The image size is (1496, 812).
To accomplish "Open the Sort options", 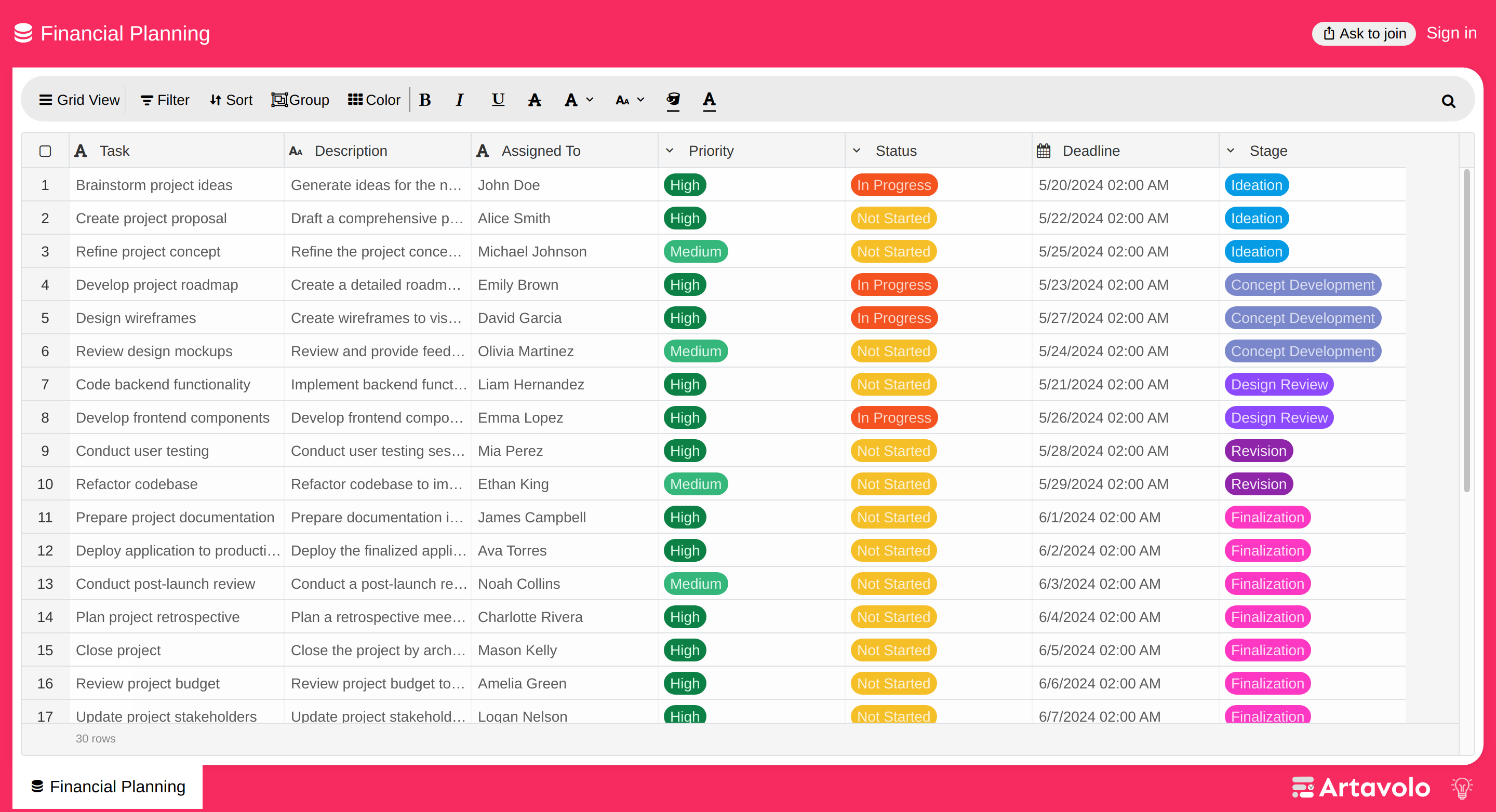I will (231, 100).
